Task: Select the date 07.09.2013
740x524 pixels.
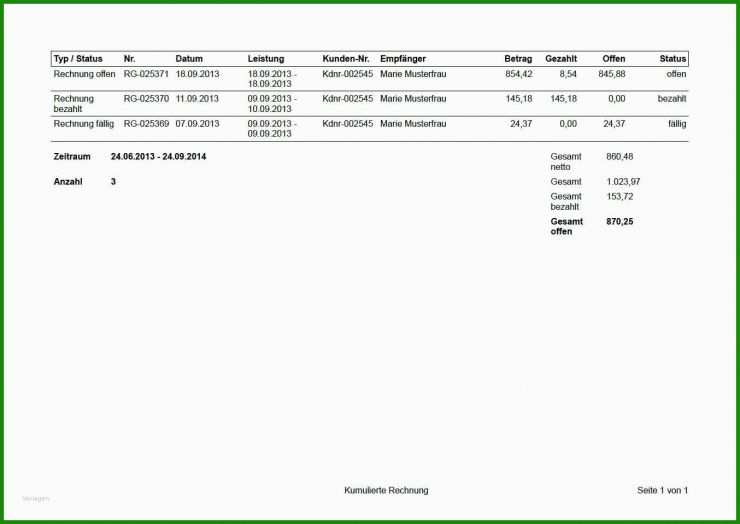Action: (197, 124)
